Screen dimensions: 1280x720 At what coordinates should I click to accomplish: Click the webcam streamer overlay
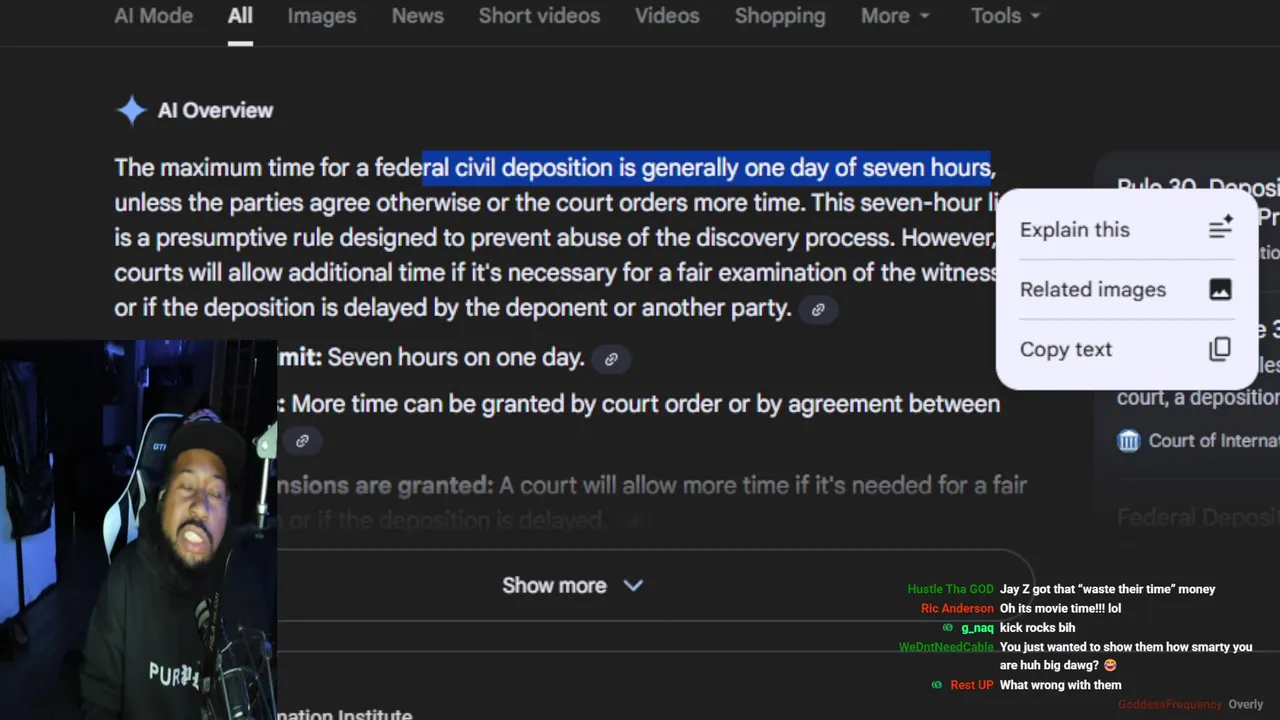pyautogui.click(x=138, y=529)
